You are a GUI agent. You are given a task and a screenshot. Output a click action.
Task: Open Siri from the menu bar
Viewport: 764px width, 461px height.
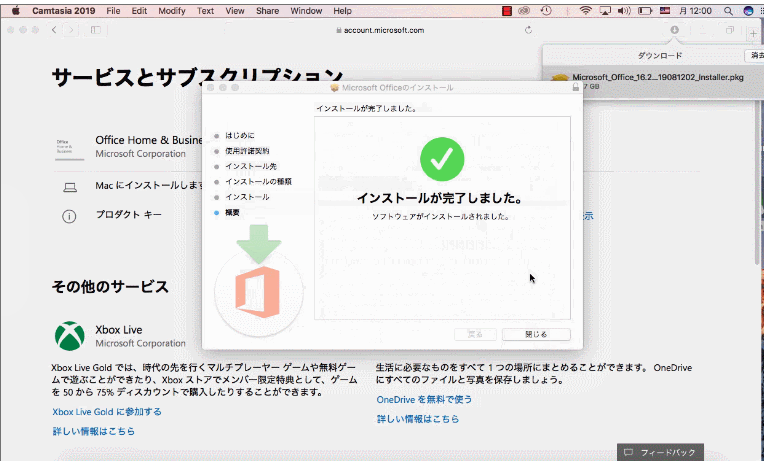(748, 11)
